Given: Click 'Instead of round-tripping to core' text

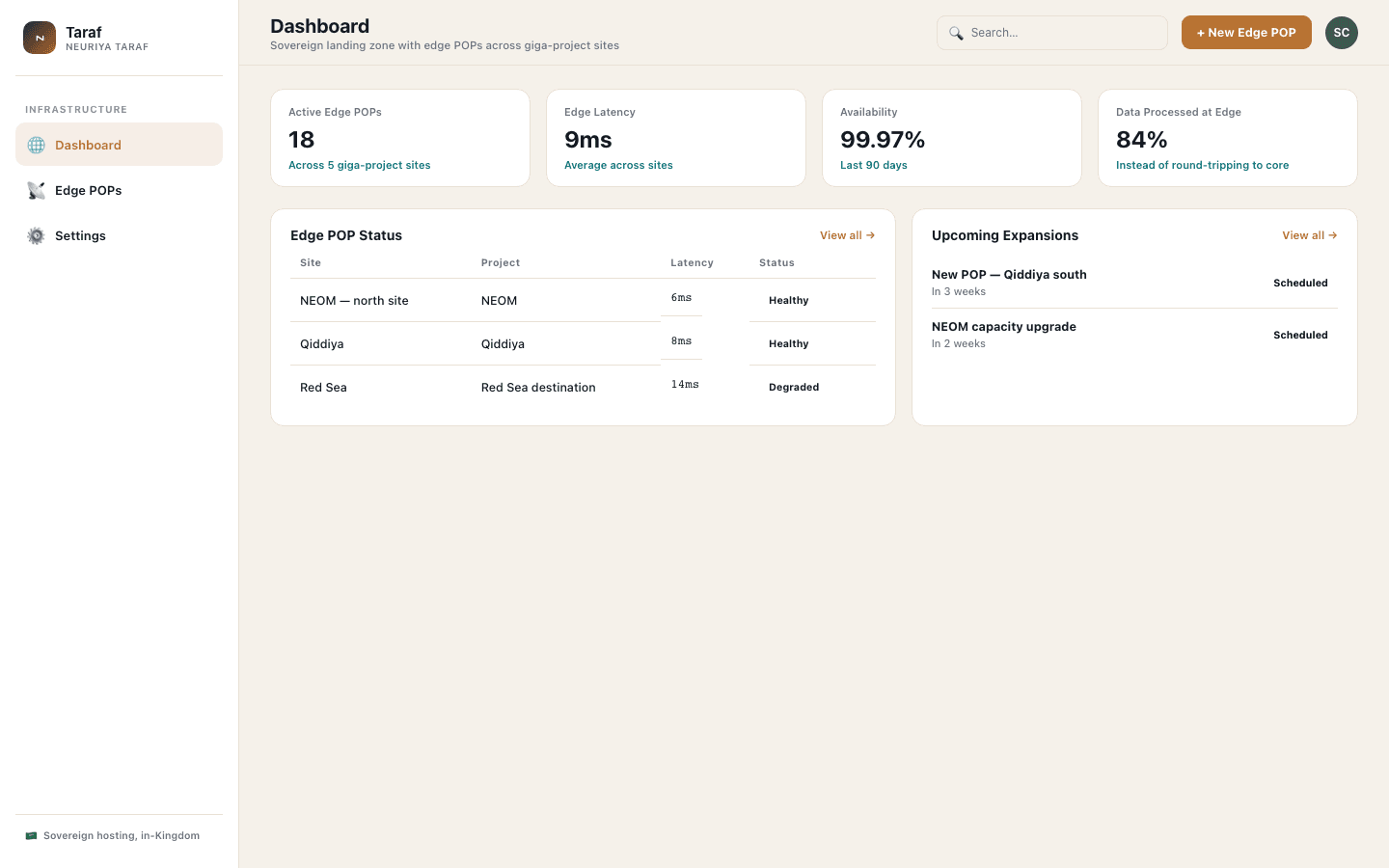Looking at the screenshot, I should [x=1202, y=166].
